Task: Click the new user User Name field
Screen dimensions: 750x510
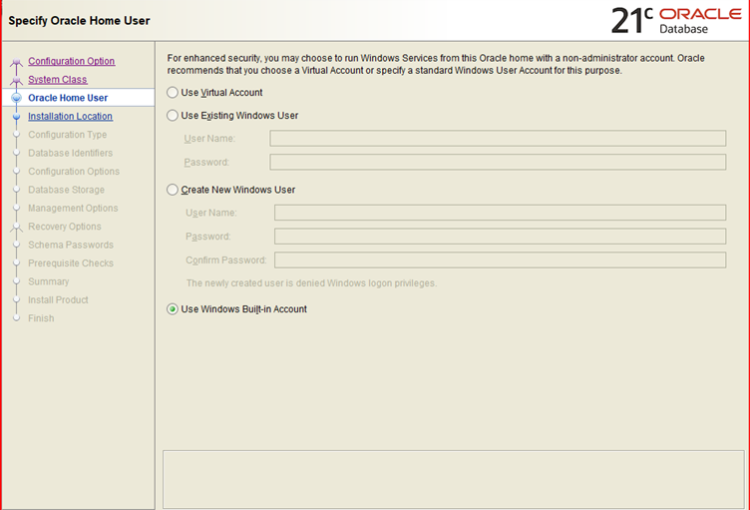Action: (x=499, y=212)
